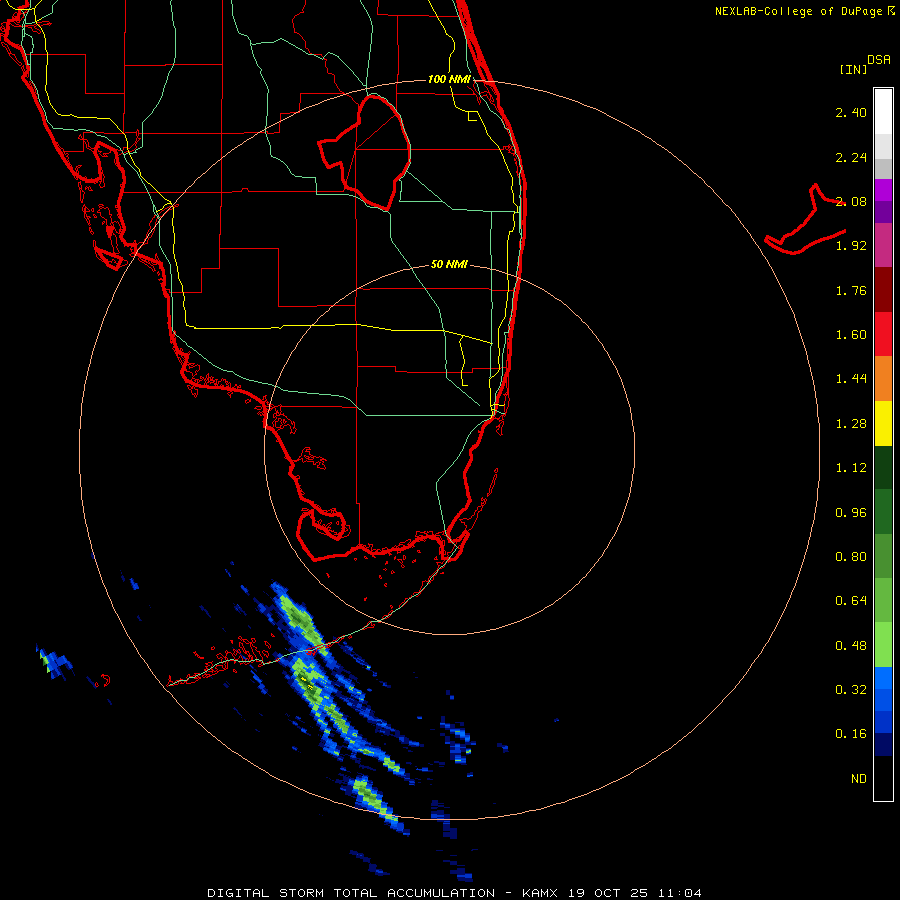Select the 0.80 legend value
This screenshot has height=900, width=900.
pos(851,557)
